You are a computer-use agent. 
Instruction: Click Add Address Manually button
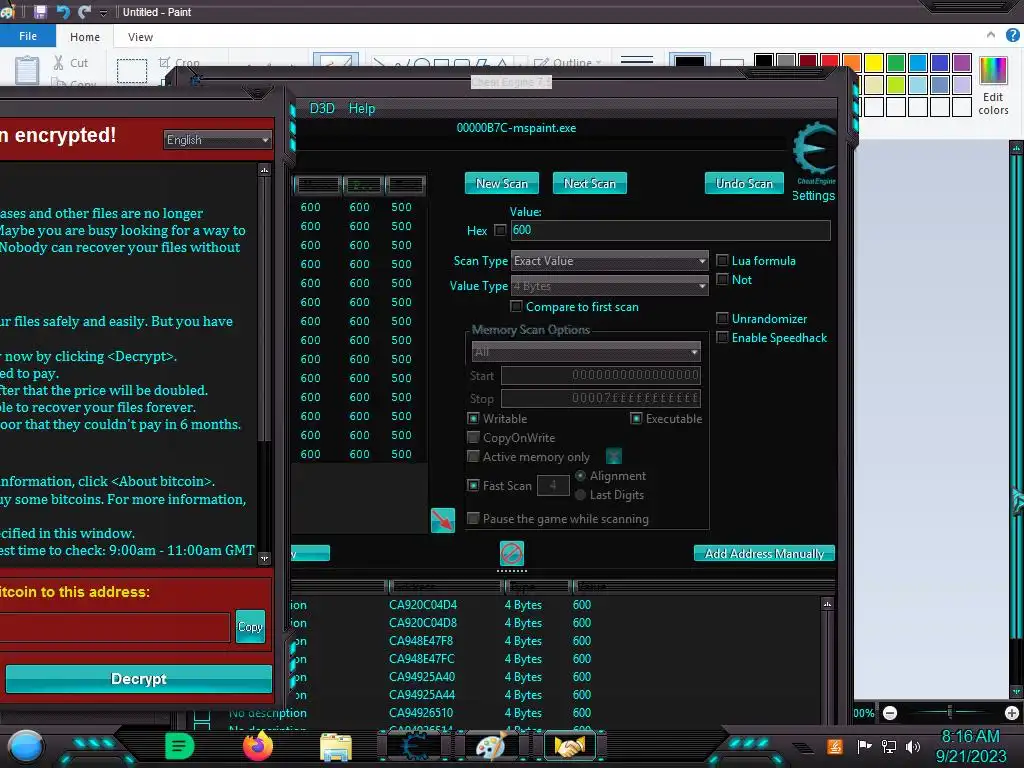click(x=764, y=554)
